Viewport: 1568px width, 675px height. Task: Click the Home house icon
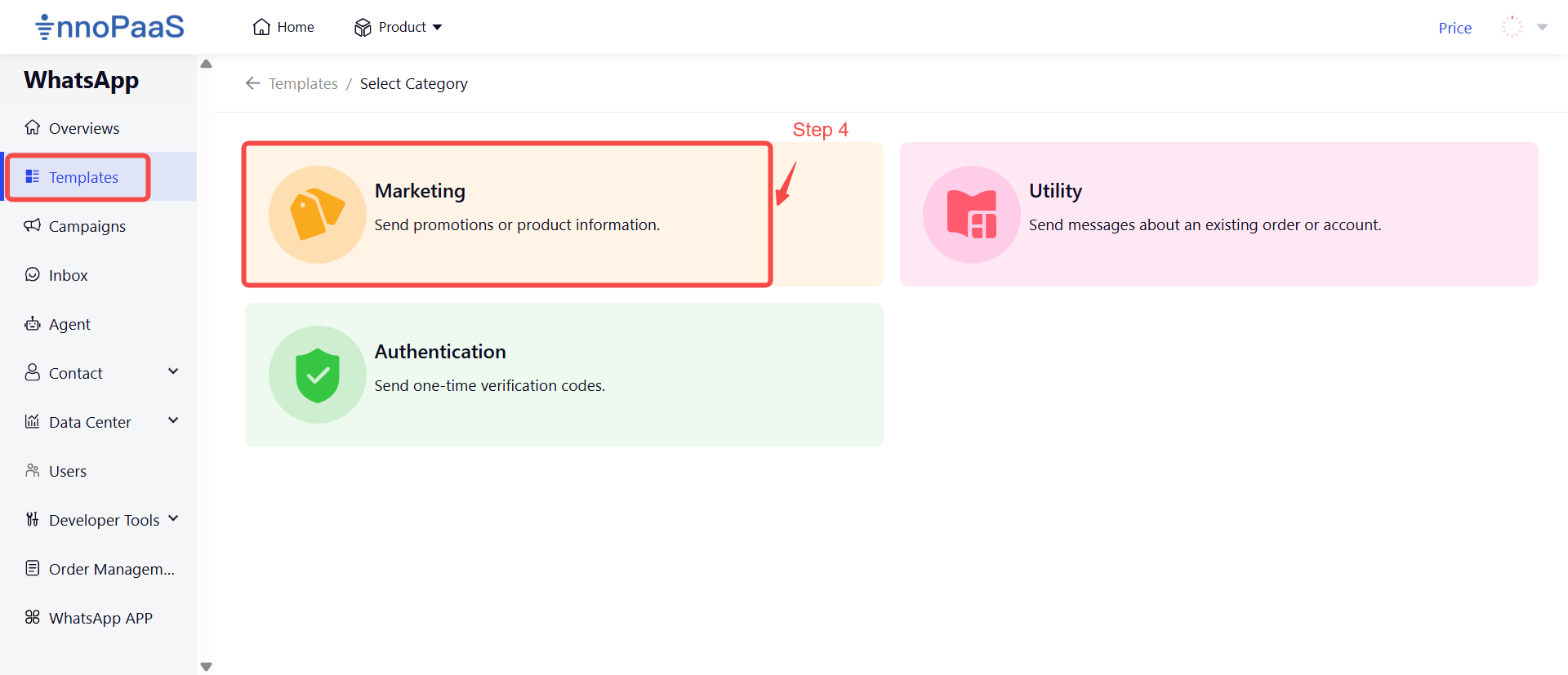[x=261, y=27]
